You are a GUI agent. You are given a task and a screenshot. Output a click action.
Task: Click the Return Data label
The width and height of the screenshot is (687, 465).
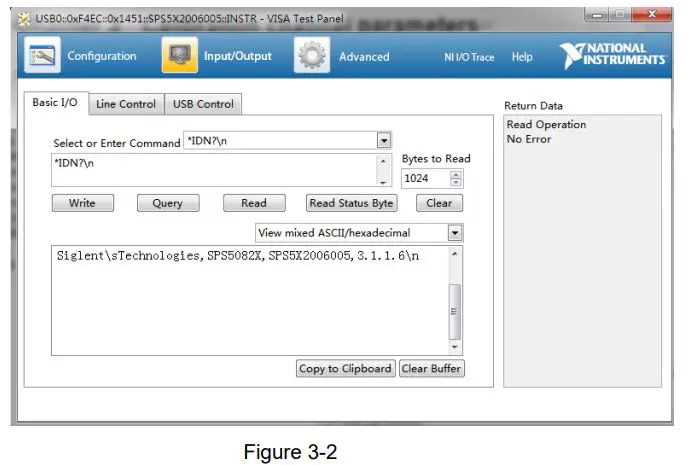(x=533, y=106)
